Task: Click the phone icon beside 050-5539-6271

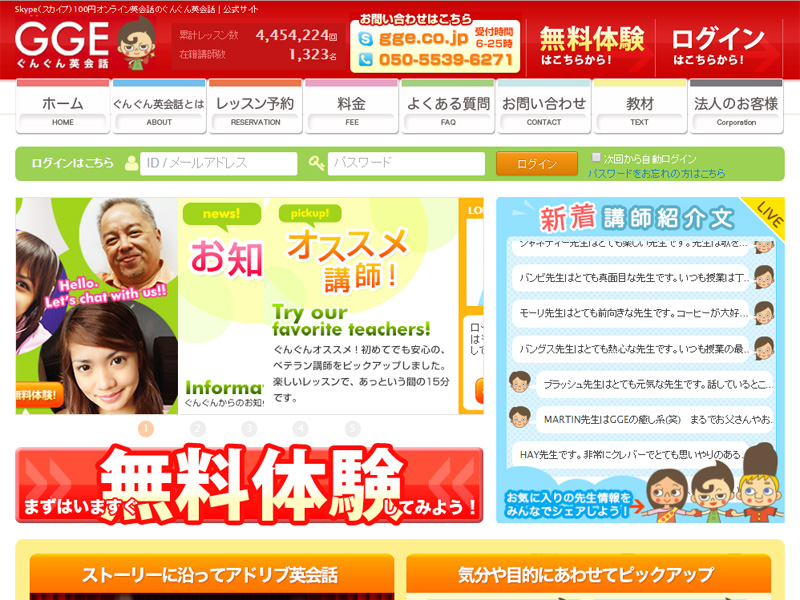Action: 365,60
